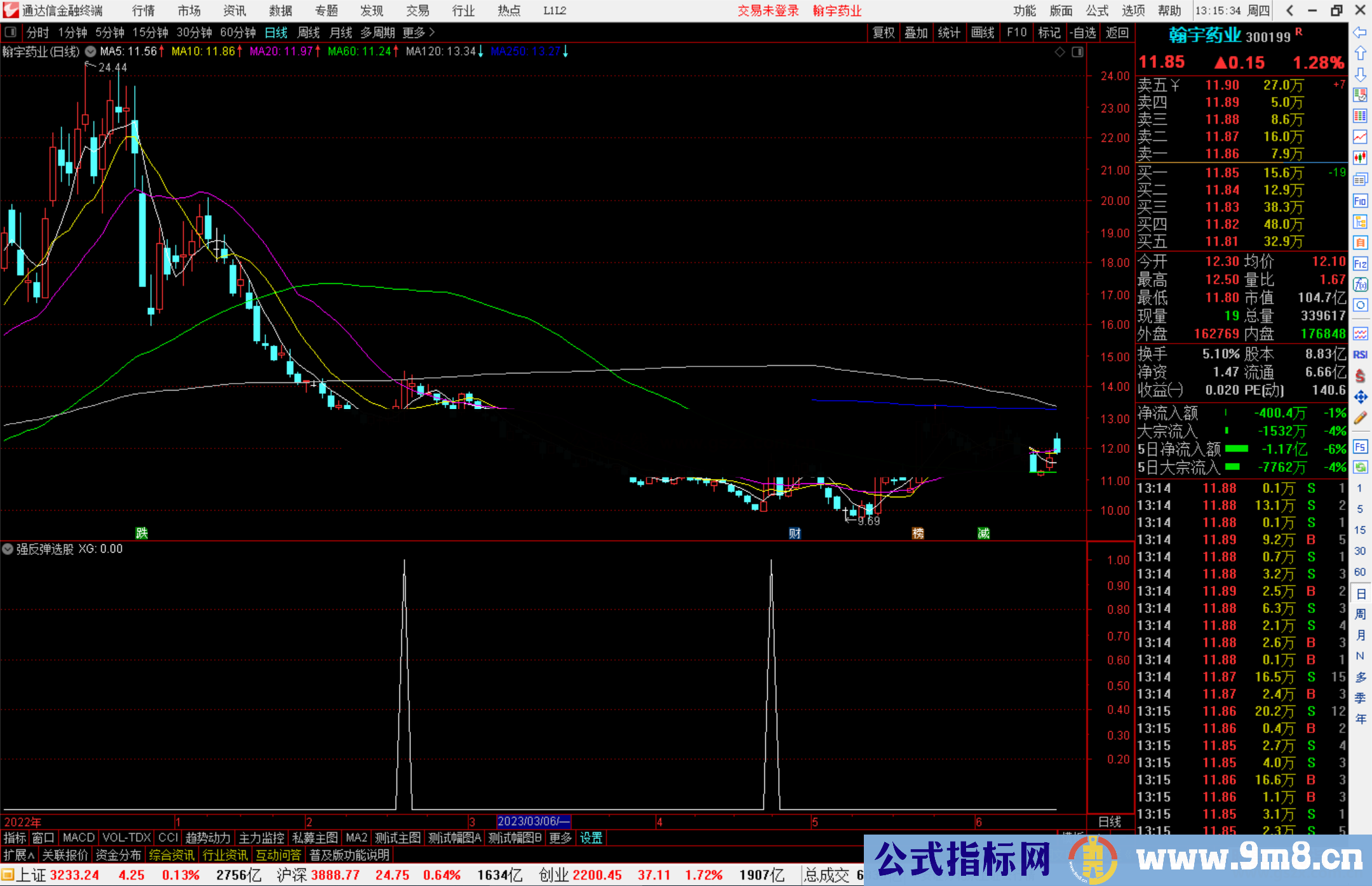
Task: Click the move crosshair arrows icon
Action: point(1360,397)
